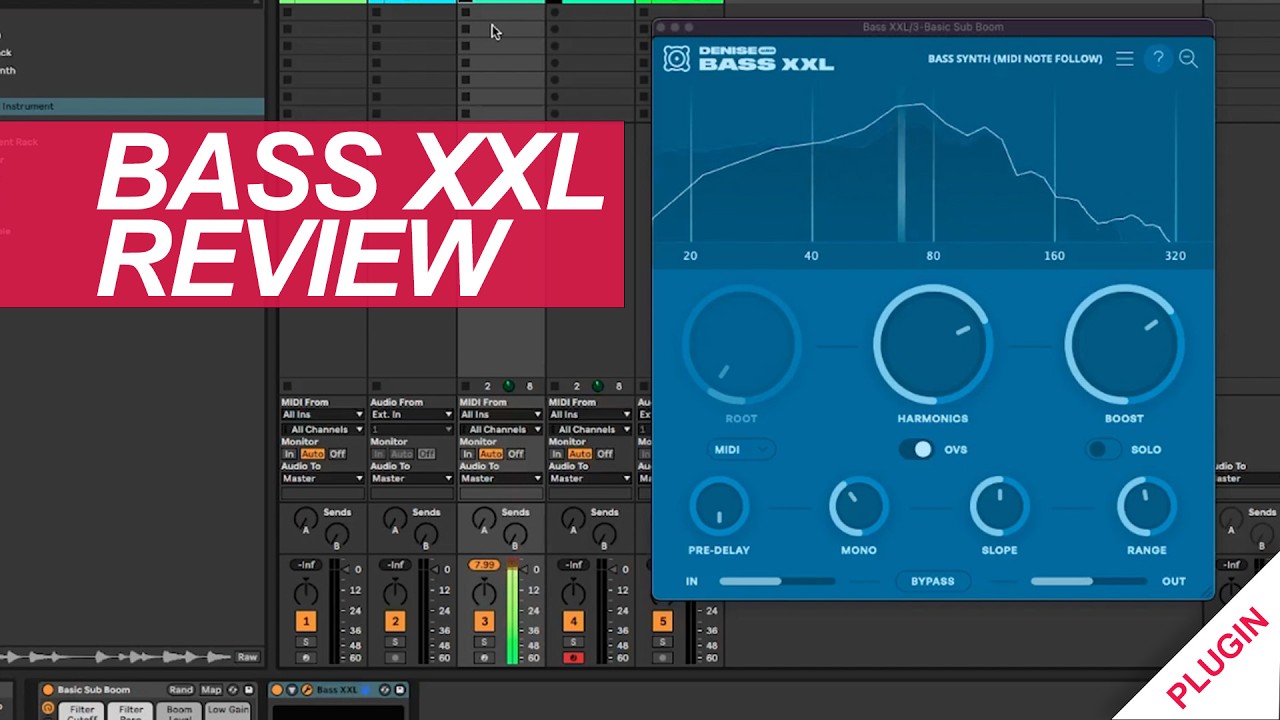Click the OUT level slider

coord(1089,581)
